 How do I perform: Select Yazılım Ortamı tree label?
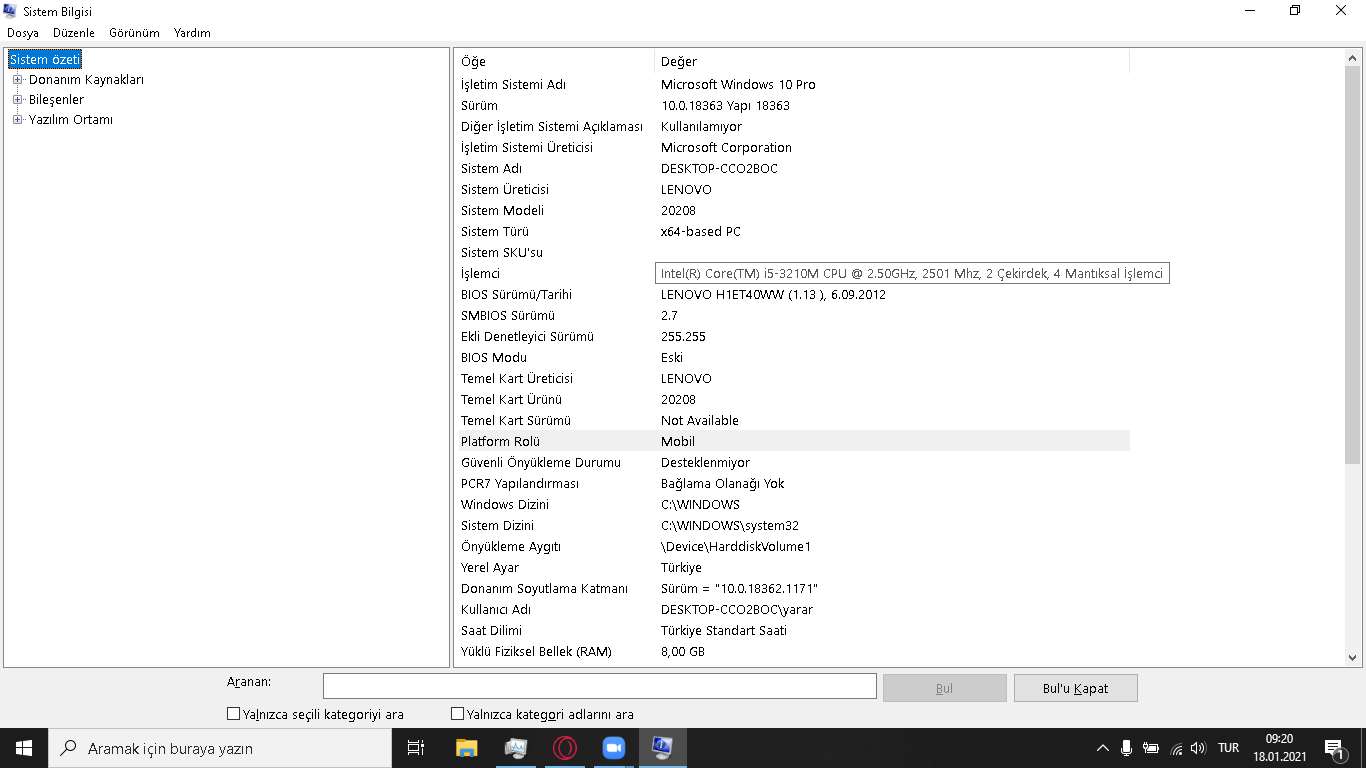pyautogui.click(x=71, y=120)
